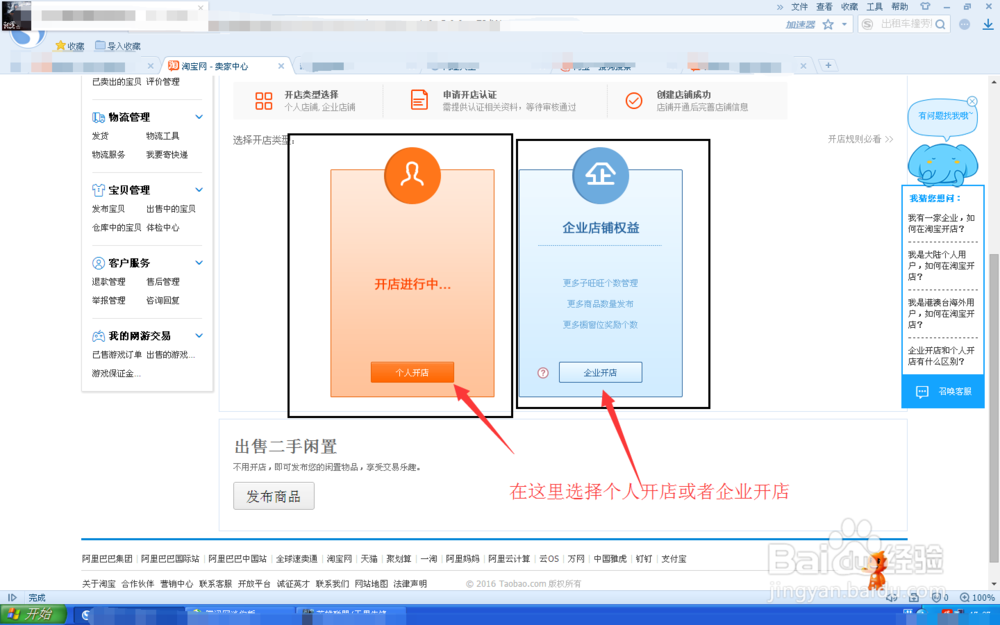Open the 工具 menu in the browser
This screenshot has width=1000, height=625.
875,7
